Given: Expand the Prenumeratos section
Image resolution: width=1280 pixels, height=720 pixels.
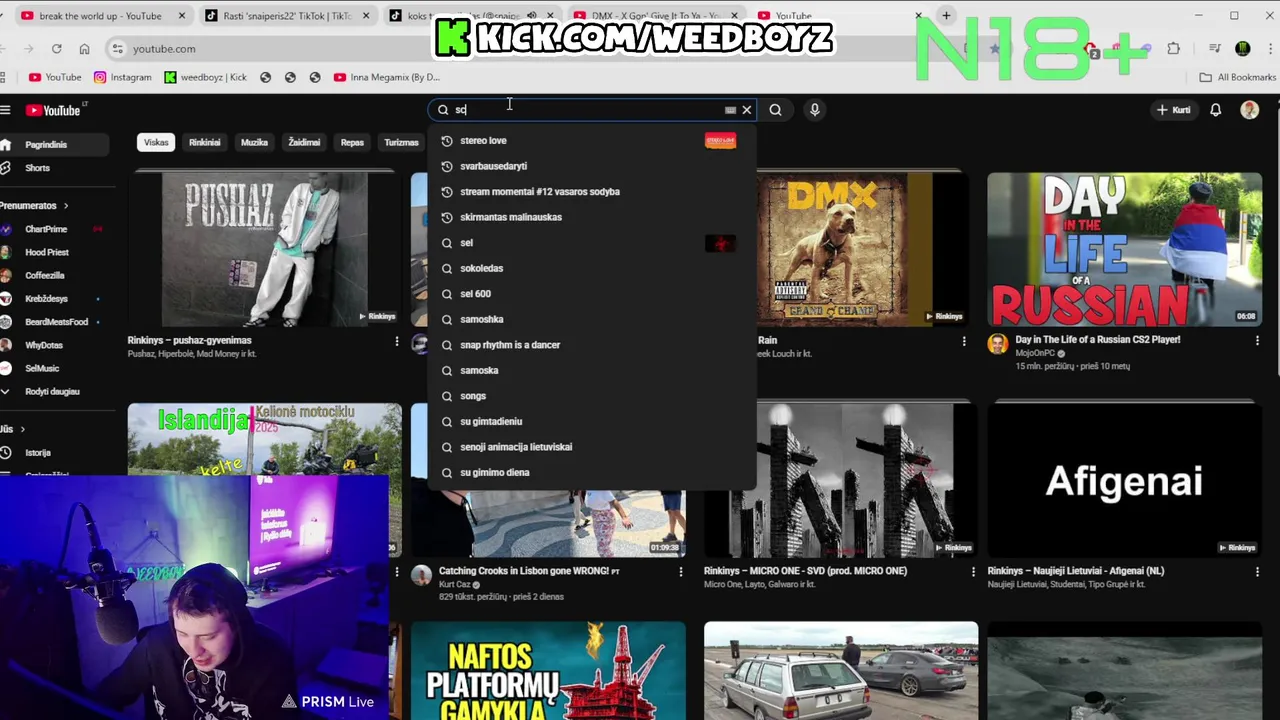Looking at the screenshot, I should [35, 206].
